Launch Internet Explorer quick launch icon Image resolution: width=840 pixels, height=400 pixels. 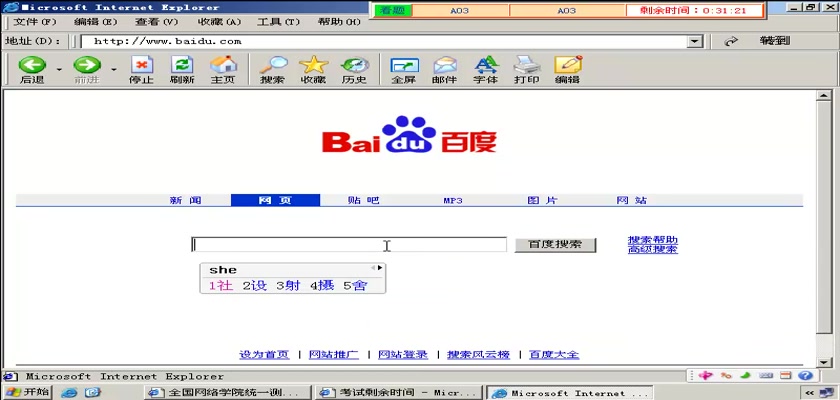point(69,393)
